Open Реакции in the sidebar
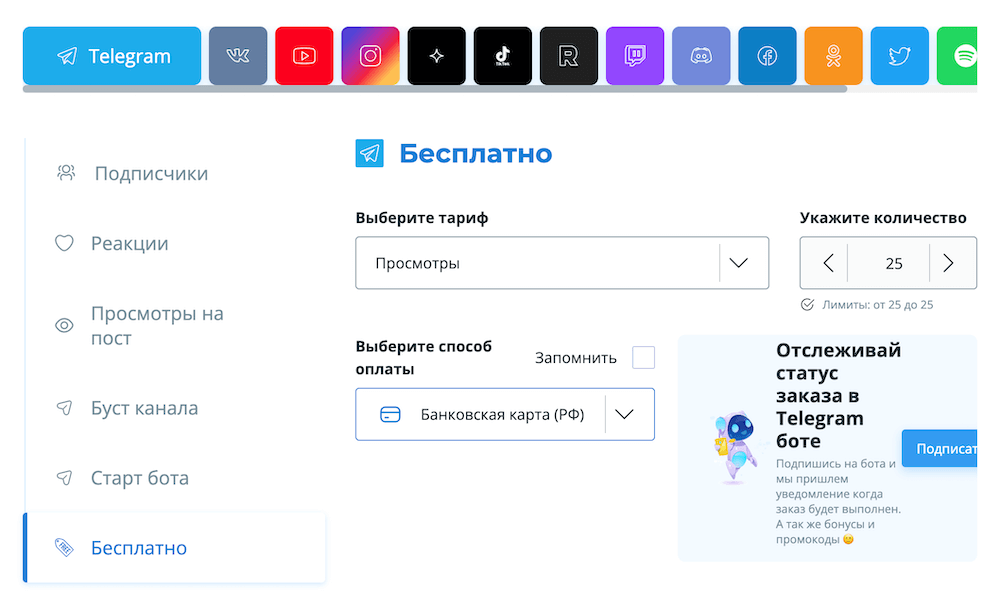The image size is (1000, 592). (173, 243)
